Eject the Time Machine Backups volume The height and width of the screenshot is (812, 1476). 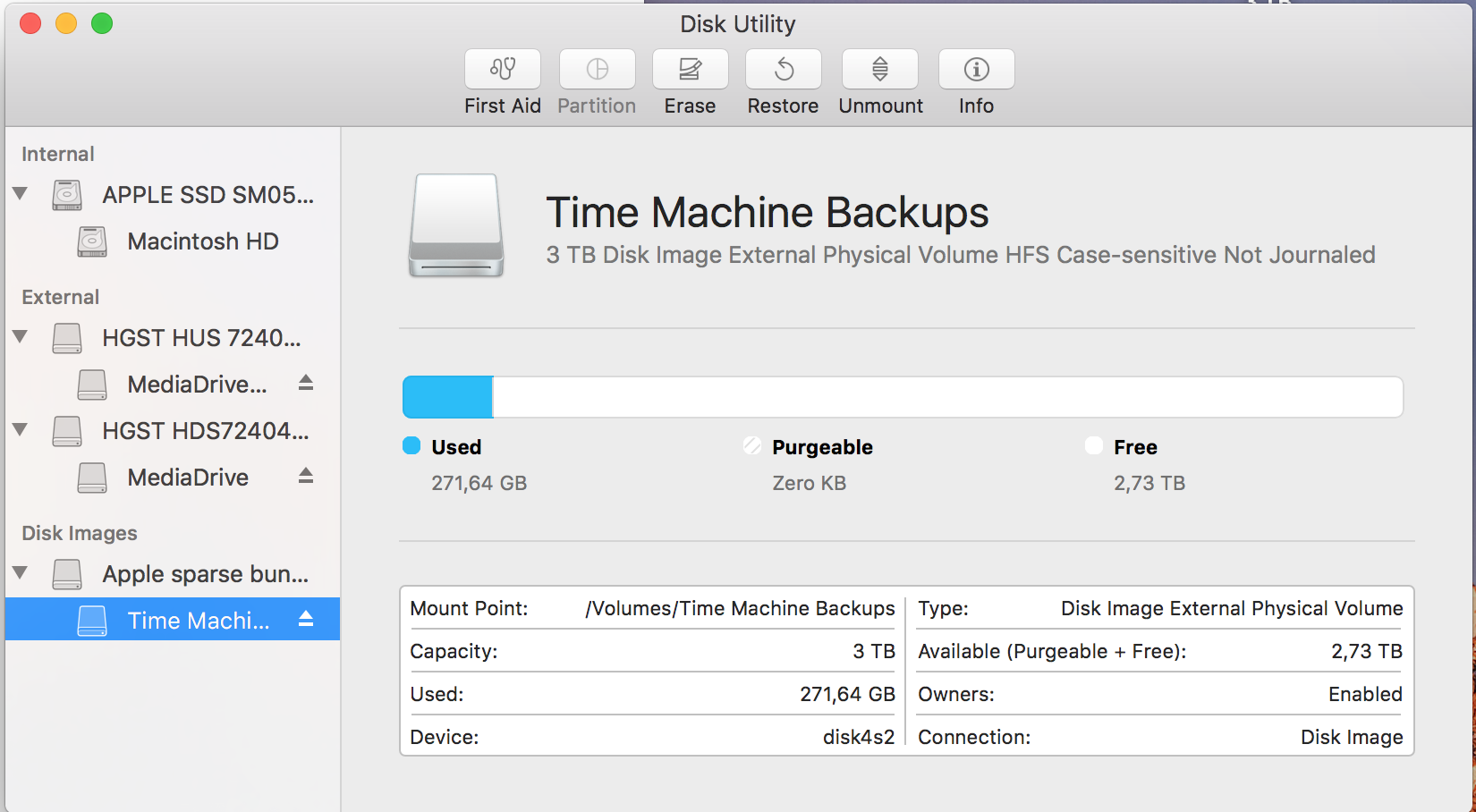306,619
